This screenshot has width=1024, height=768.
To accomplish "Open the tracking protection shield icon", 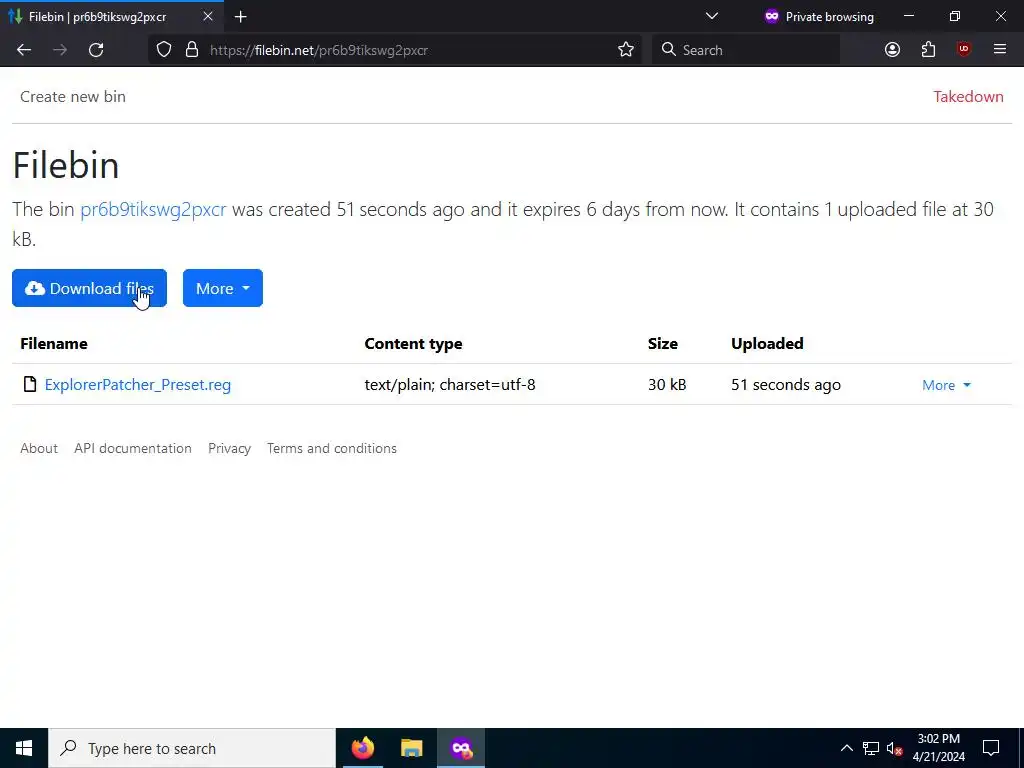I will (164, 50).
